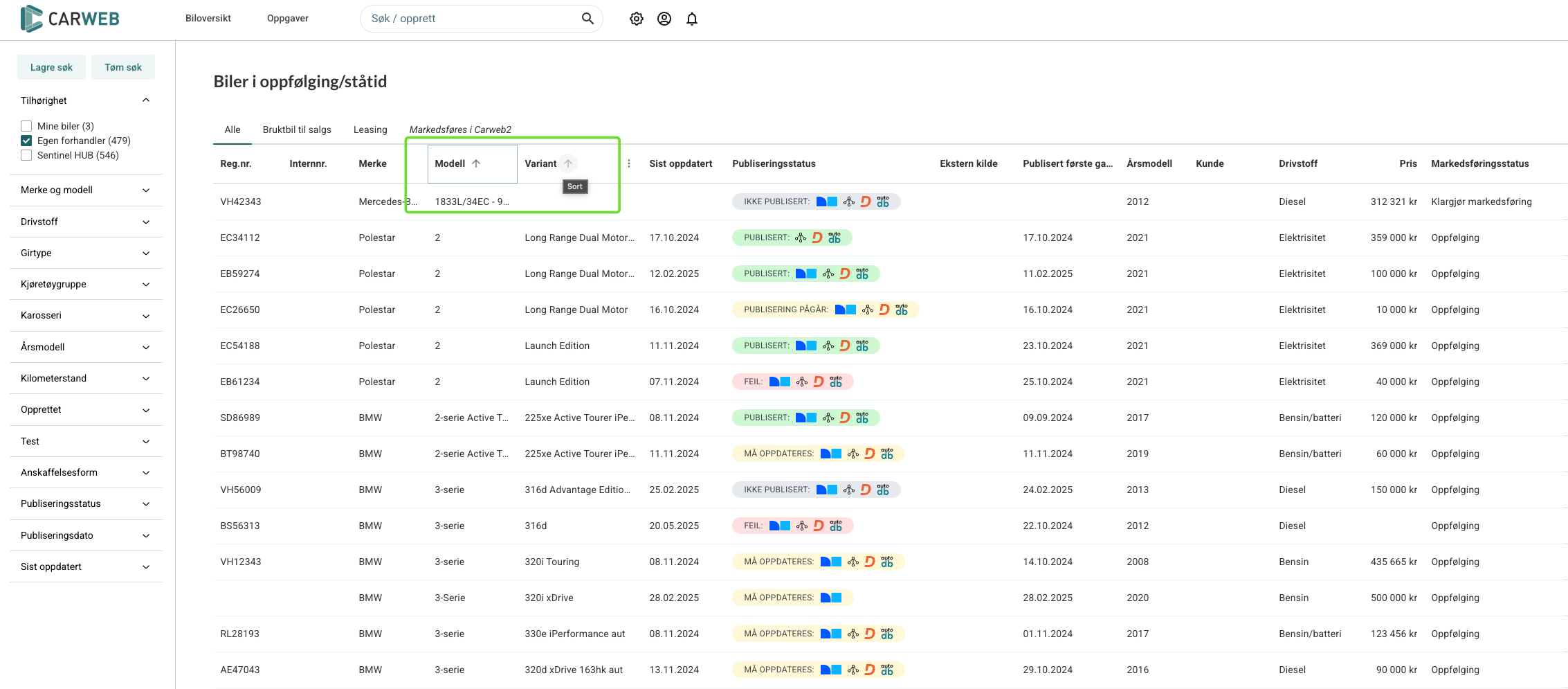This screenshot has width=1568, height=689.
Task: Check the Mine biler (3) checkbox
Action: pyautogui.click(x=26, y=126)
